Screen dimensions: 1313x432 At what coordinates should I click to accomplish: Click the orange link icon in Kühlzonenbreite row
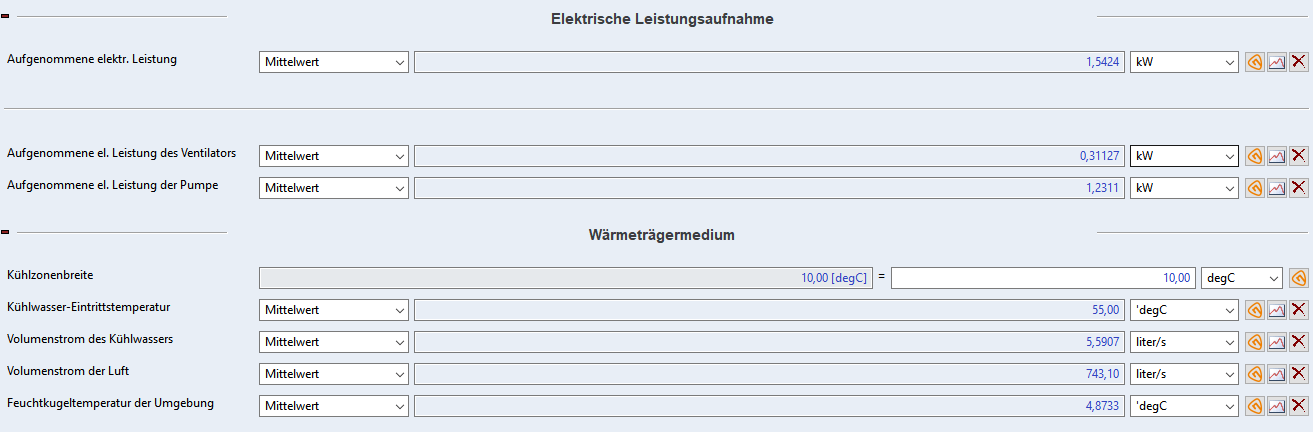click(x=1298, y=278)
